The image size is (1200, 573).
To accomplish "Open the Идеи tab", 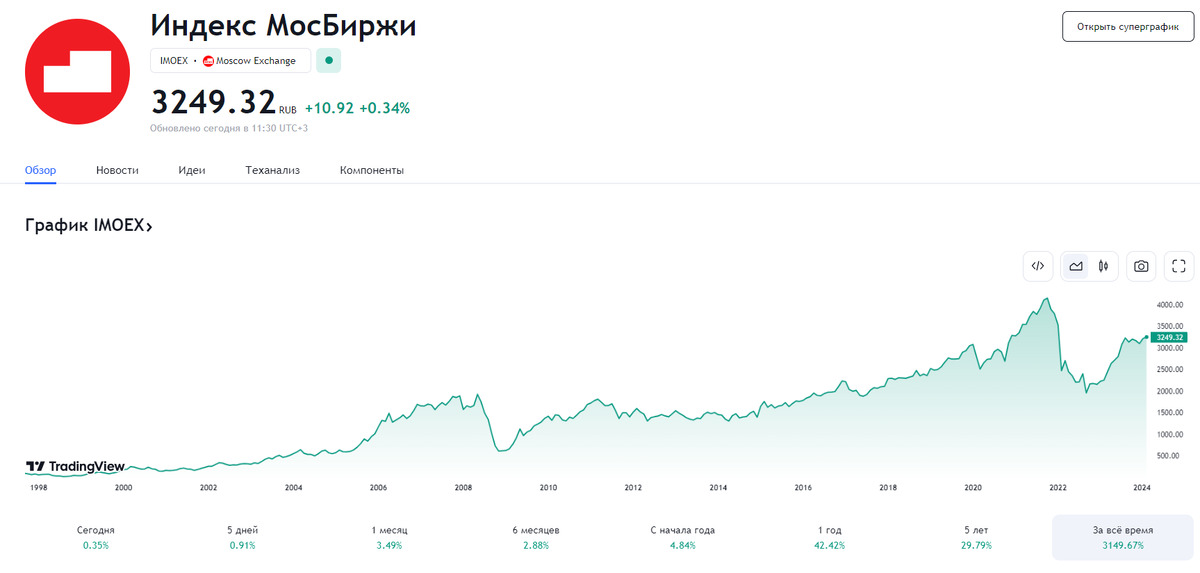I will [192, 171].
